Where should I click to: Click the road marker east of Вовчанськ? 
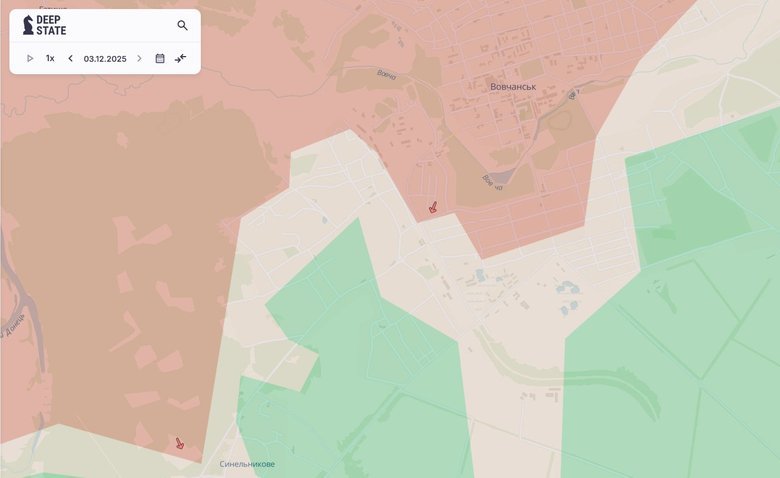coord(573,95)
